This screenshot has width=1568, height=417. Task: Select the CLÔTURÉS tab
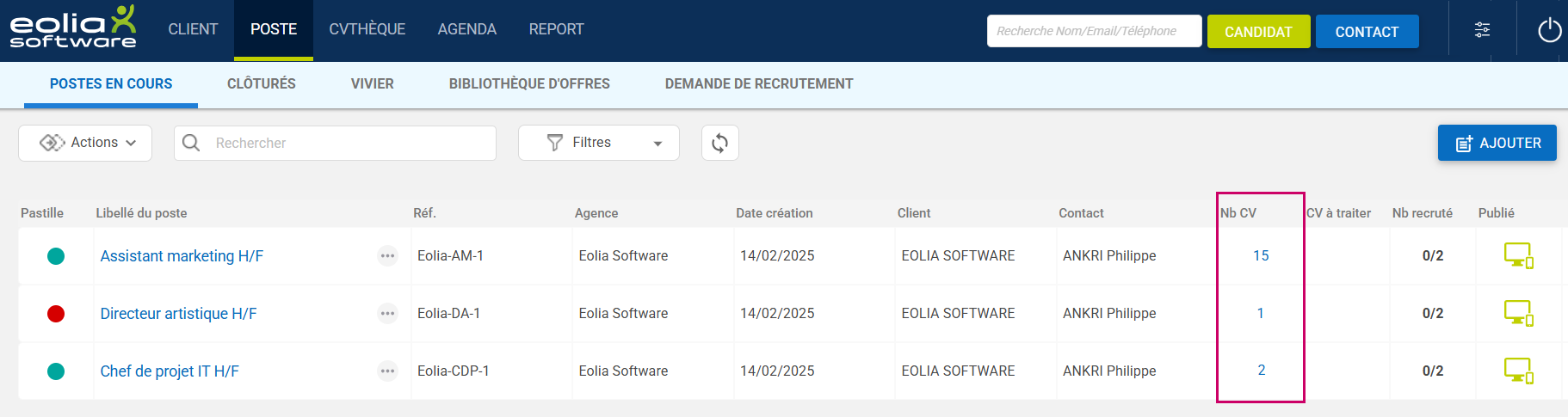(x=261, y=83)
